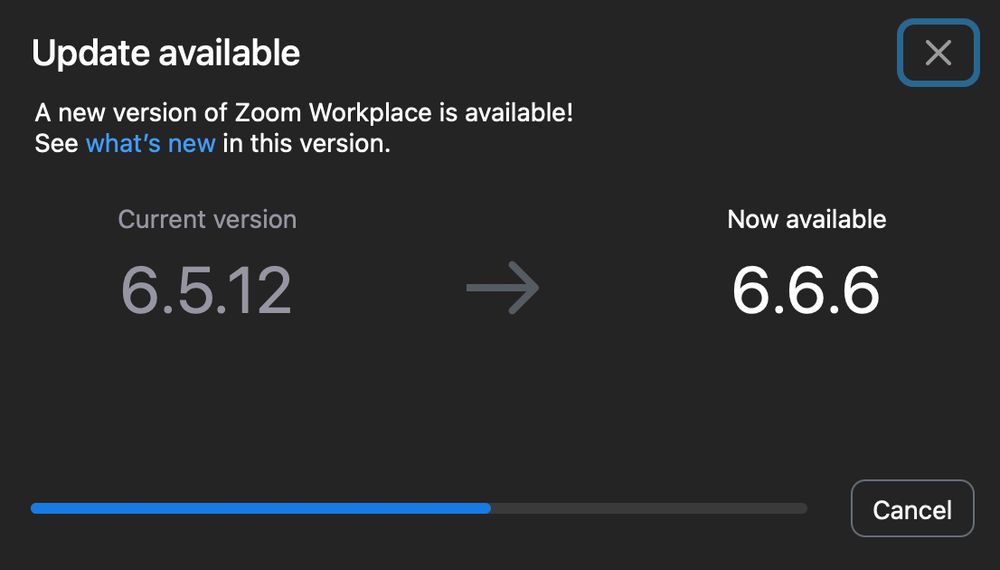The height and width of the screenshot is (570, 1000).
Task: Click the blue filled portion of progress bar
Action: pyautogui.click(x=260, y=508)
